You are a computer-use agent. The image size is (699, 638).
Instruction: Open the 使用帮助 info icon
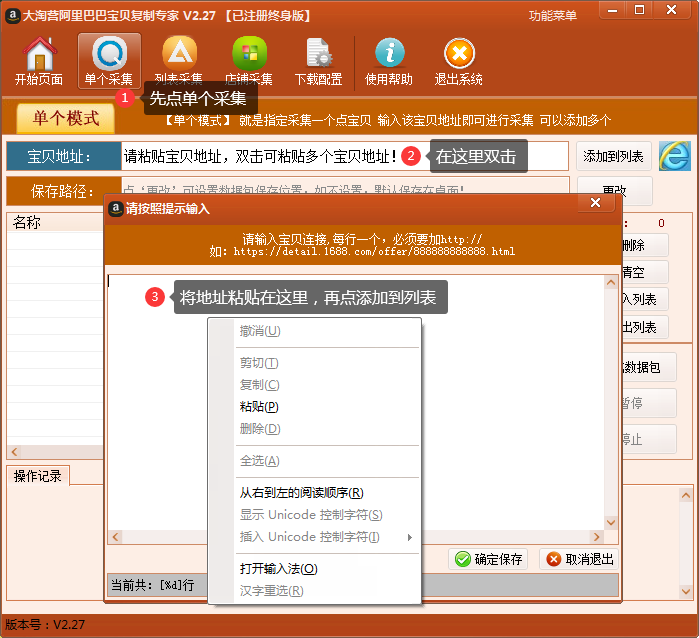(x=389, y=61)
